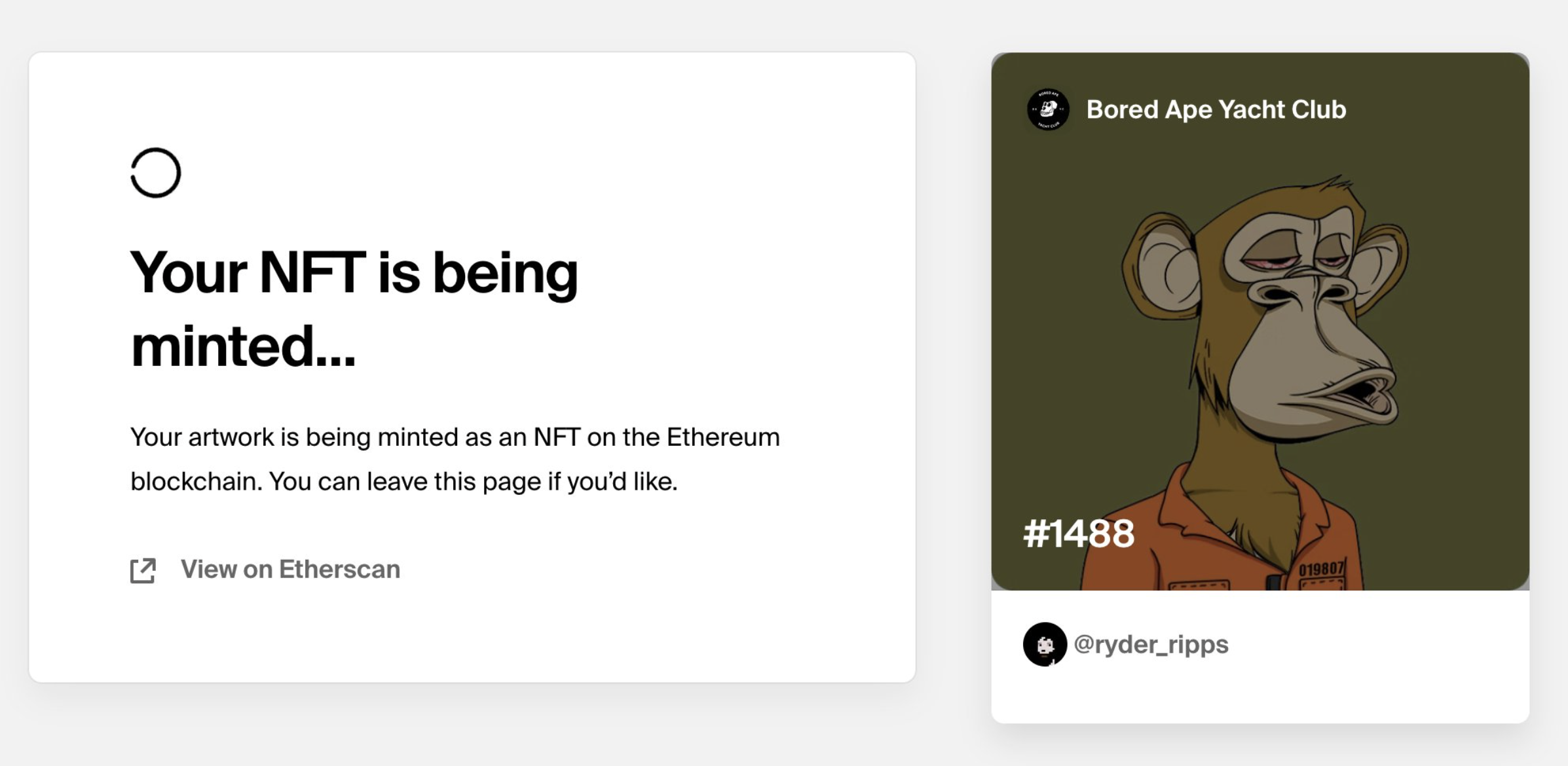This screenshot has height=766, width=1568.
Task: Click 'You can leave this page' sentence
Action: pyautogui.click(x=405, y=482)
